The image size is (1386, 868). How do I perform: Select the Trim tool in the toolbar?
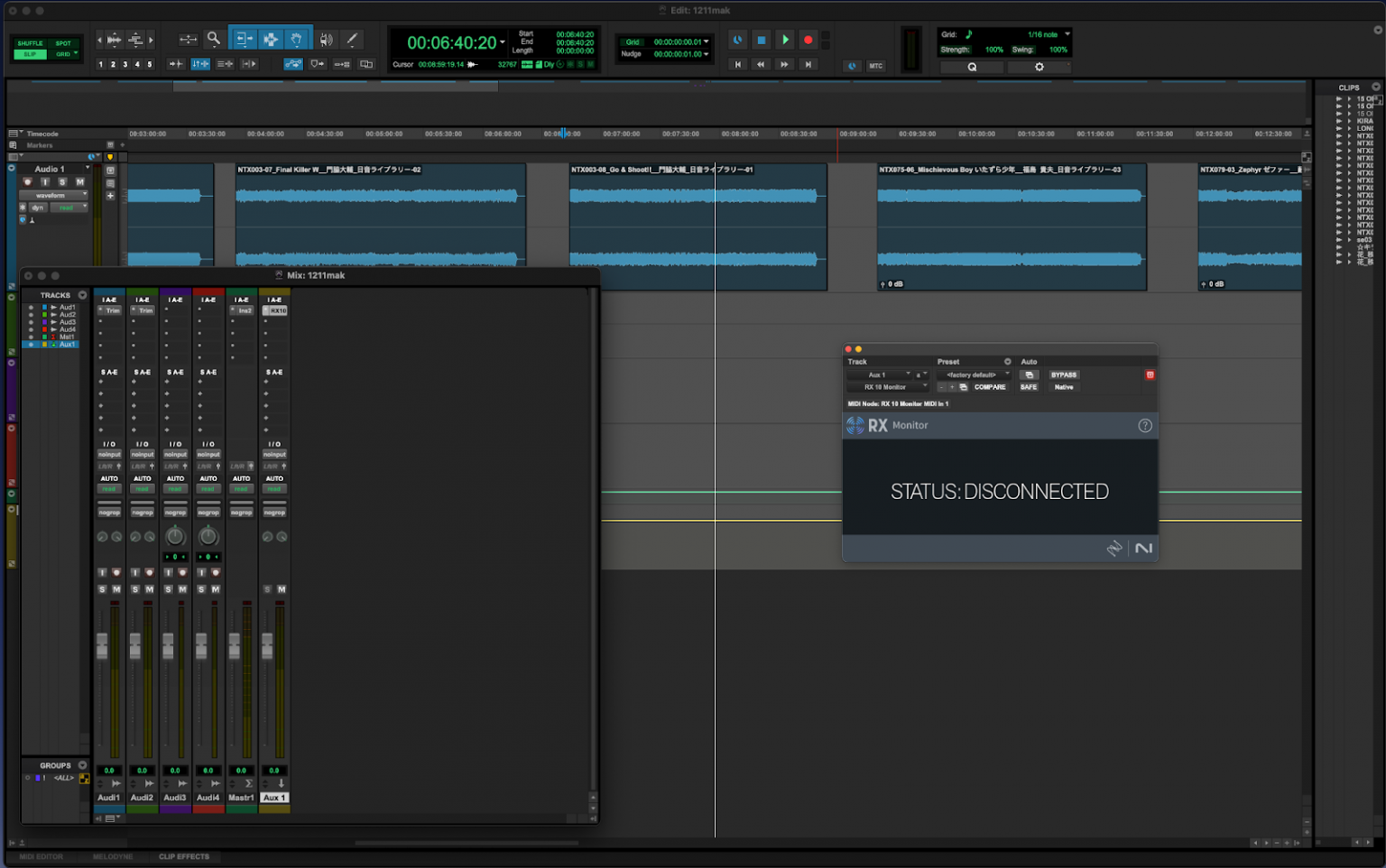pos(244,39)
